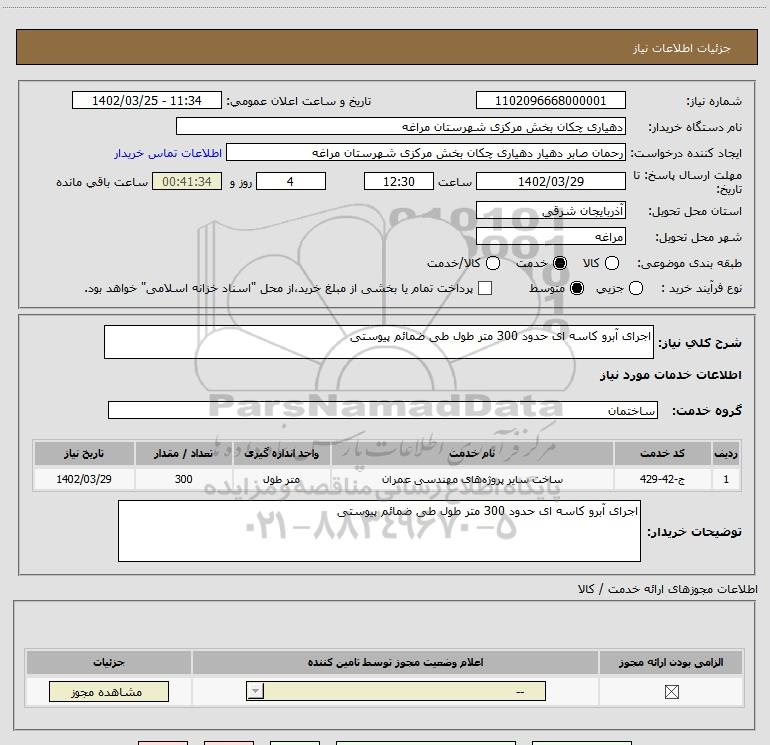Click the اعلام وضعیت مجوز توسط تامین کننده header
The height and width of the screenshot is (745, 770).
(395, 662)
